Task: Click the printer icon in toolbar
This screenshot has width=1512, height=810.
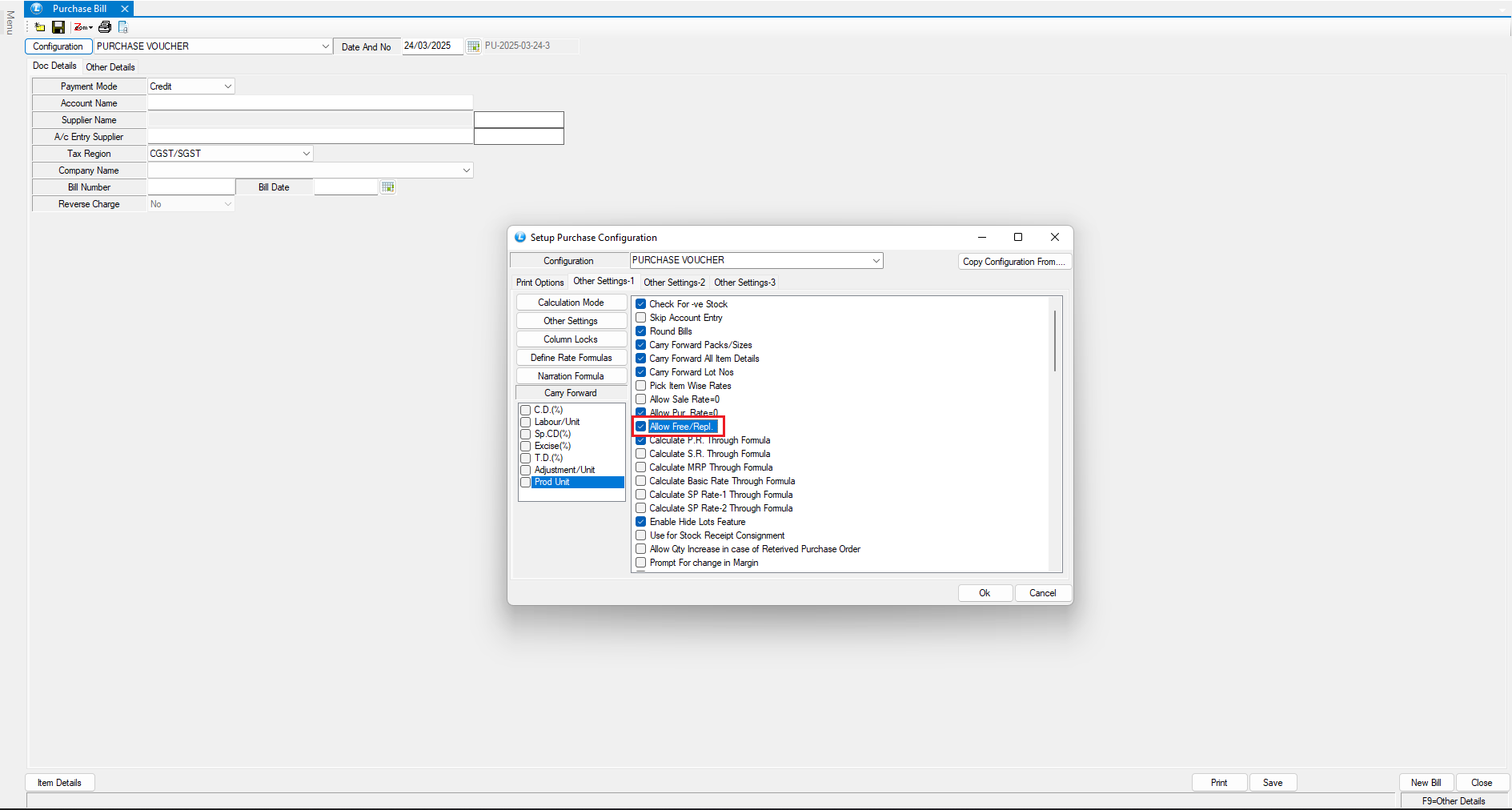Action: pyautogui.click(x=105, y=27)
